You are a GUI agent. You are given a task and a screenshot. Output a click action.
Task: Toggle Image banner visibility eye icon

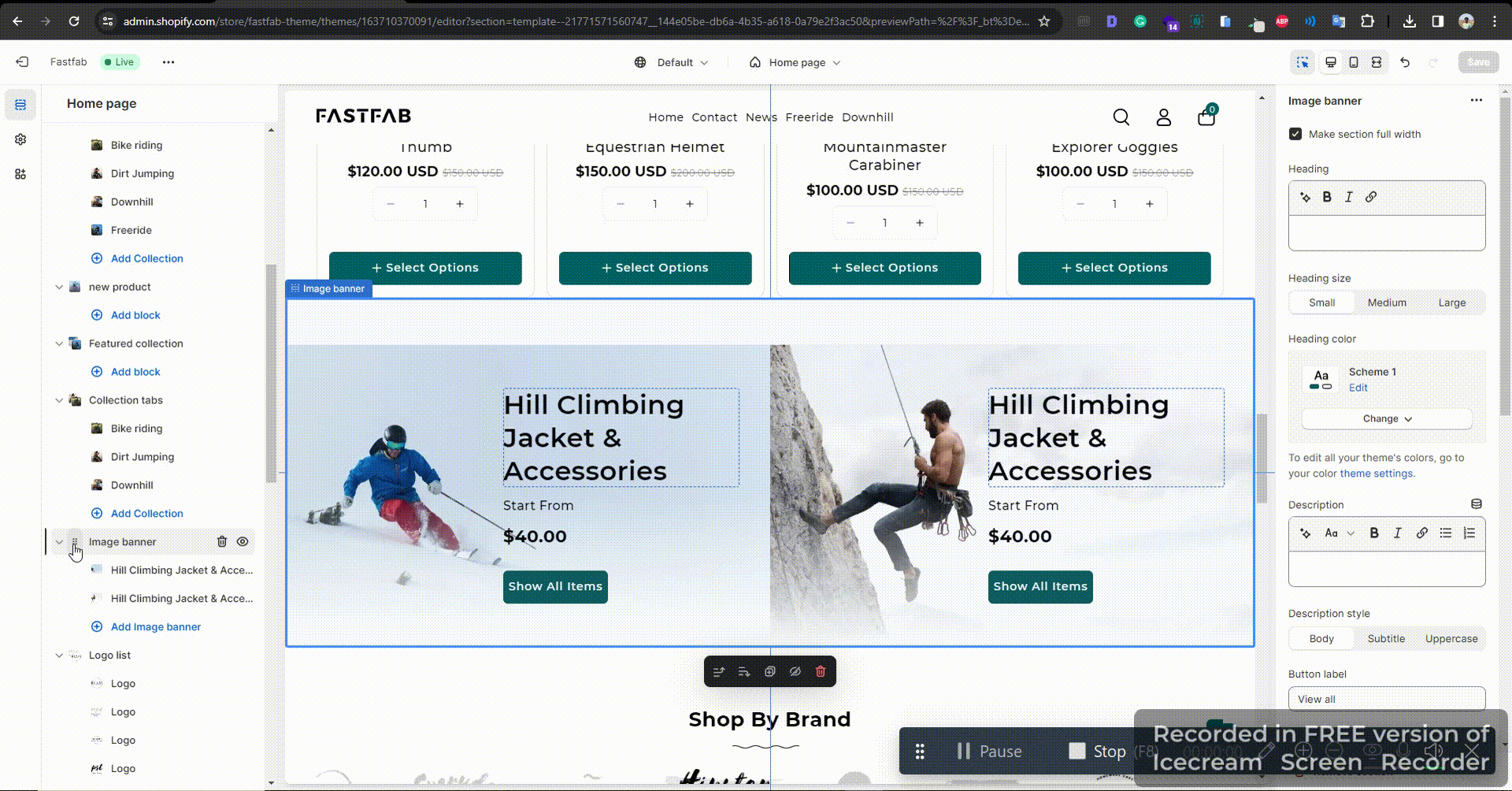click(x=243, y=542)
